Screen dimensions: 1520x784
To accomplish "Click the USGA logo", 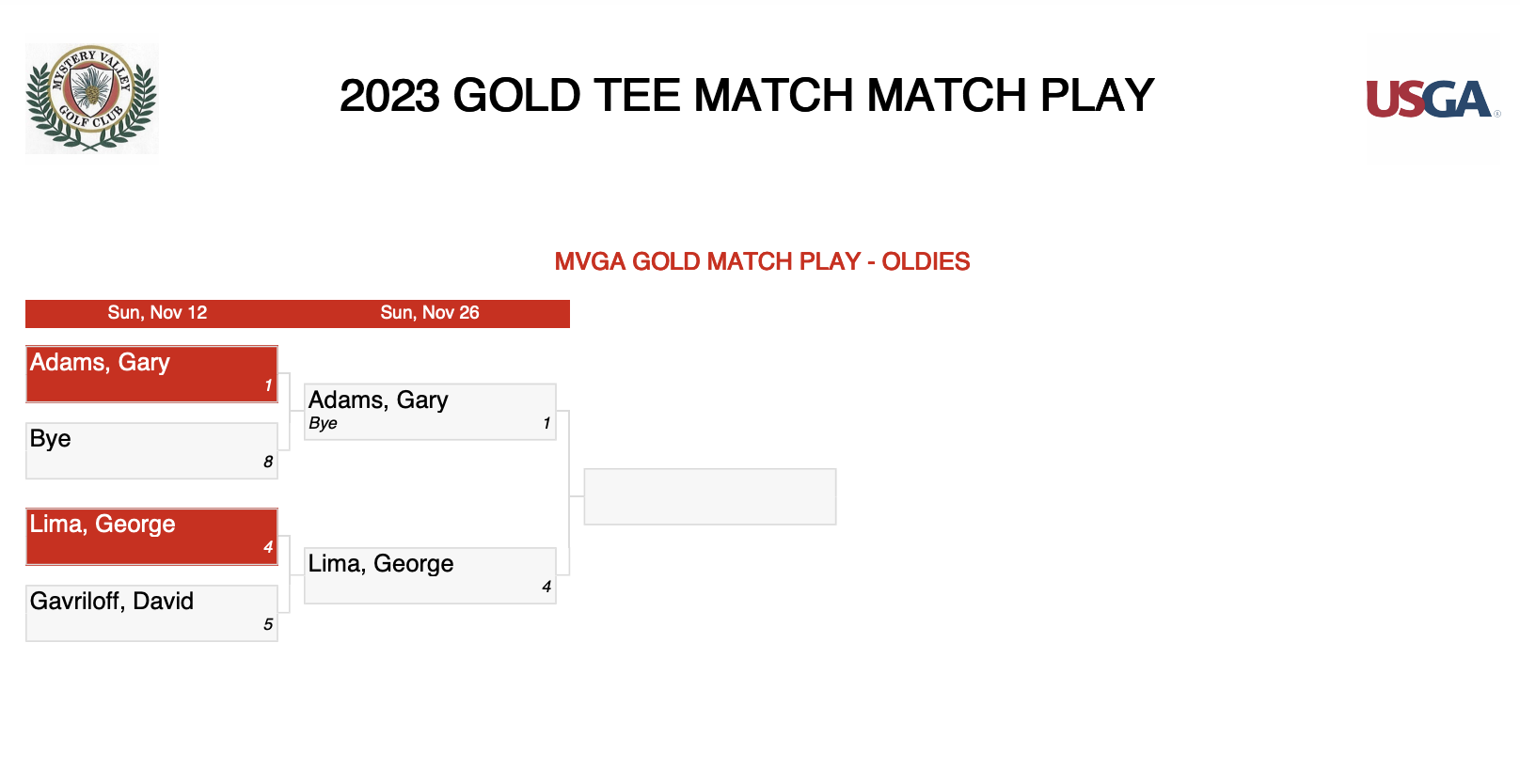I will pyautogui.click(x=1433, y=100).
